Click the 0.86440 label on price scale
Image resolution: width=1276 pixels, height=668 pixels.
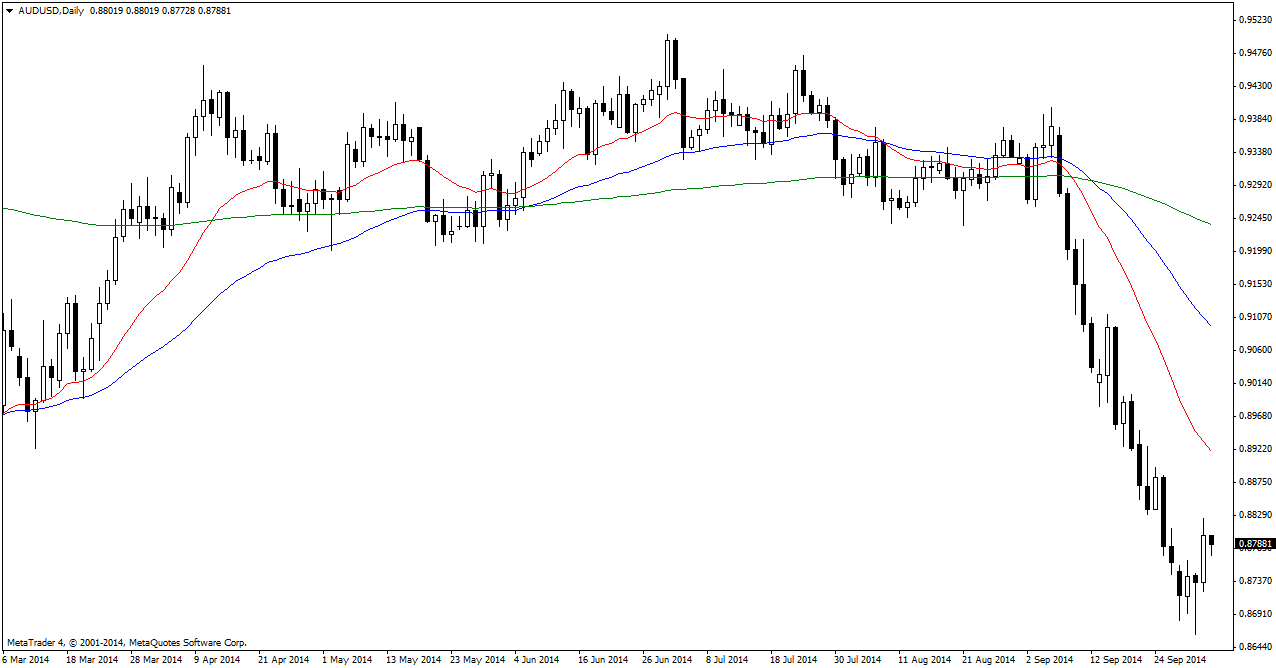[x=1255, y=646]
